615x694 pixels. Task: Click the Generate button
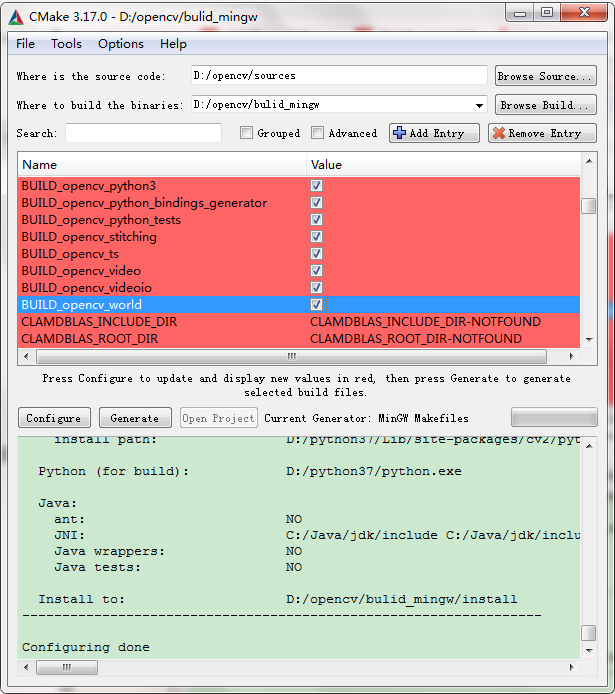tap(135, 418)
